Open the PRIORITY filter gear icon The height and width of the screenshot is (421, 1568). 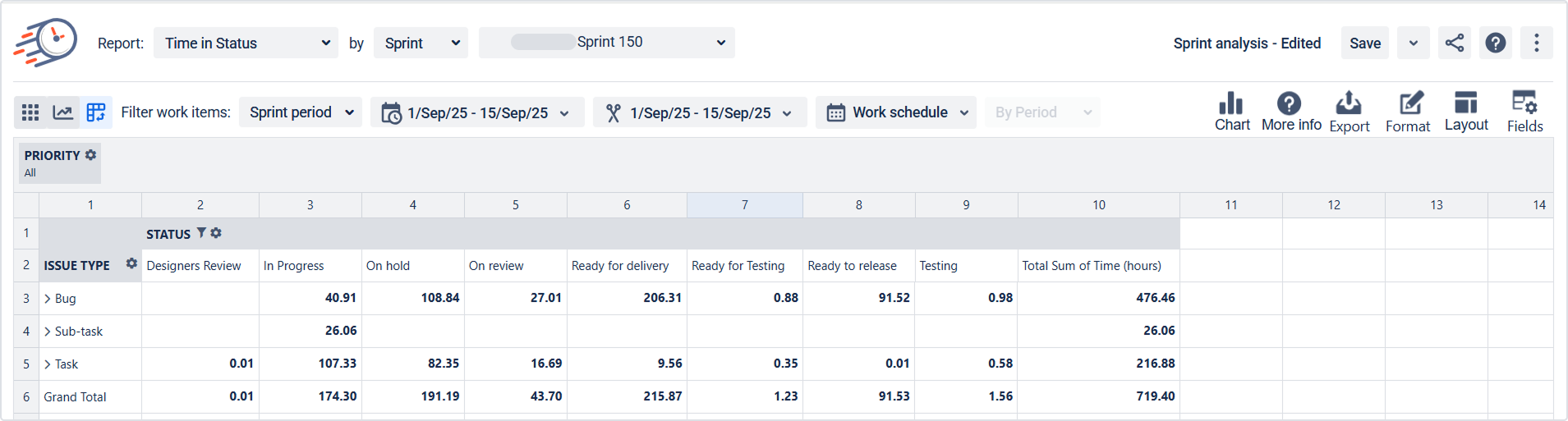pos(91,154)
